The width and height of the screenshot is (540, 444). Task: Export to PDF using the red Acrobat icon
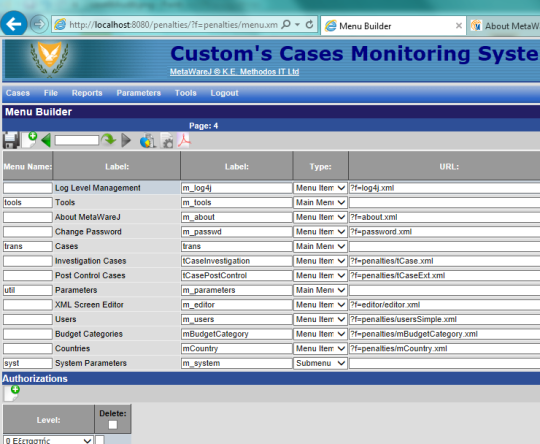tap(184, 140)
